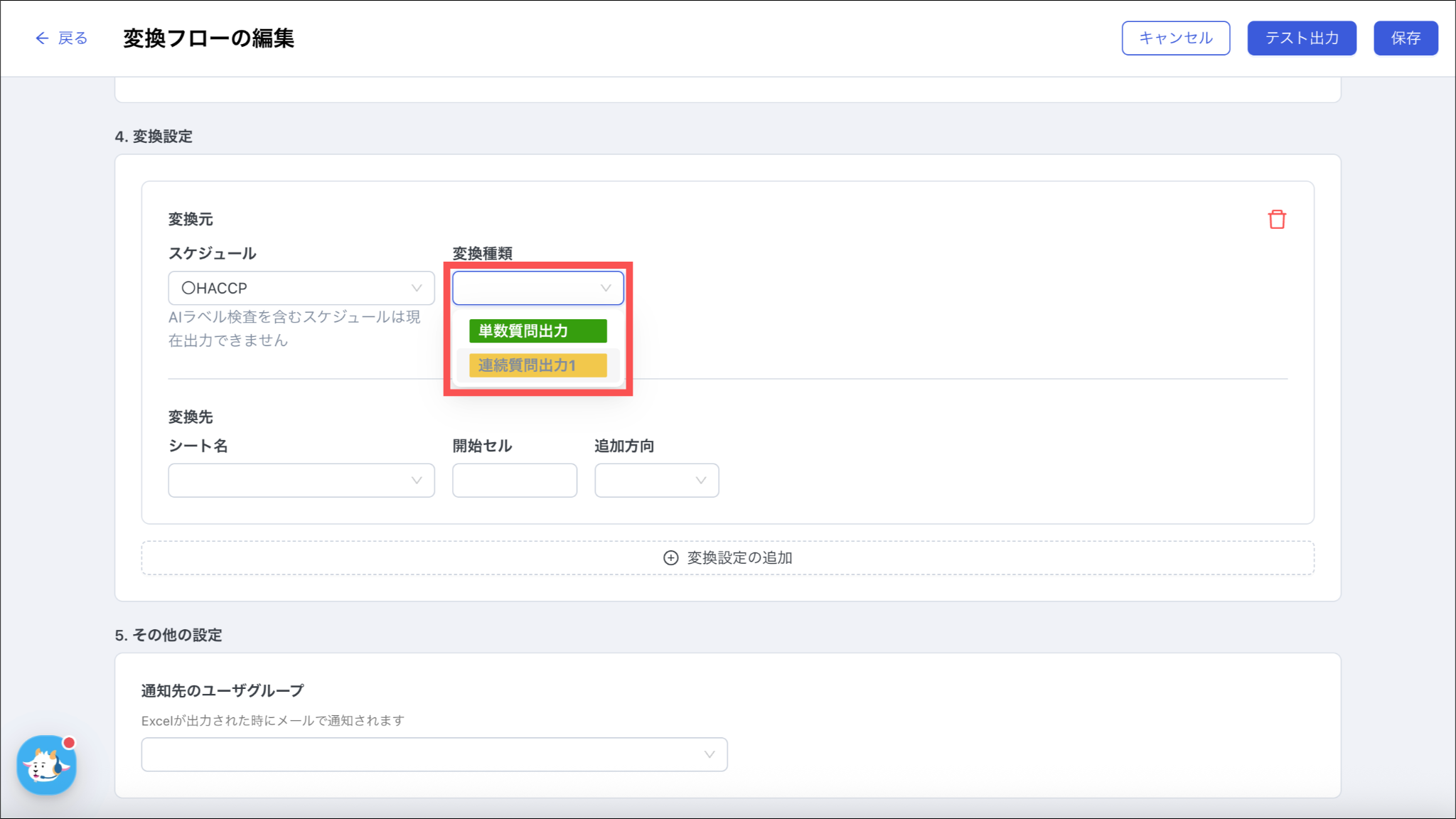
Task: Select the green 単数質問出力 option
Action: (x=537, y=331)
